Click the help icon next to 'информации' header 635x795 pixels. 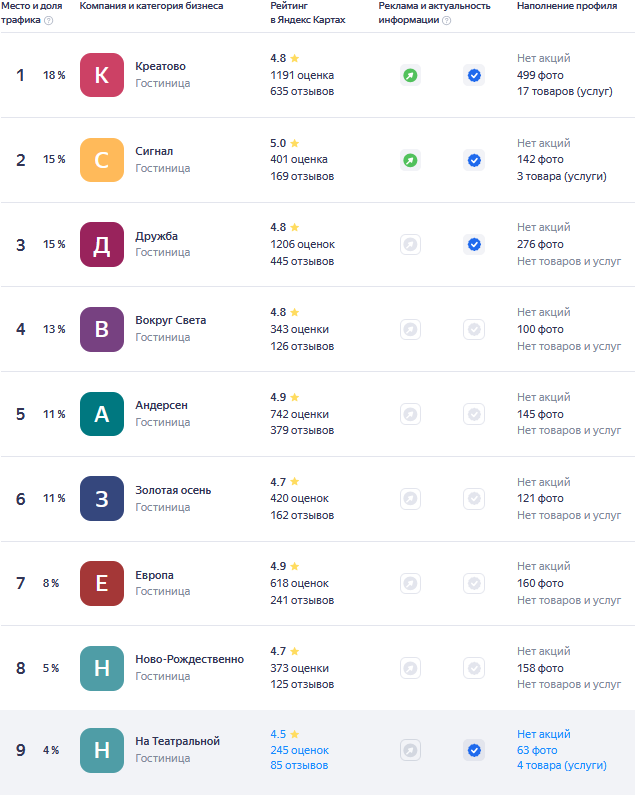(447, 21)
